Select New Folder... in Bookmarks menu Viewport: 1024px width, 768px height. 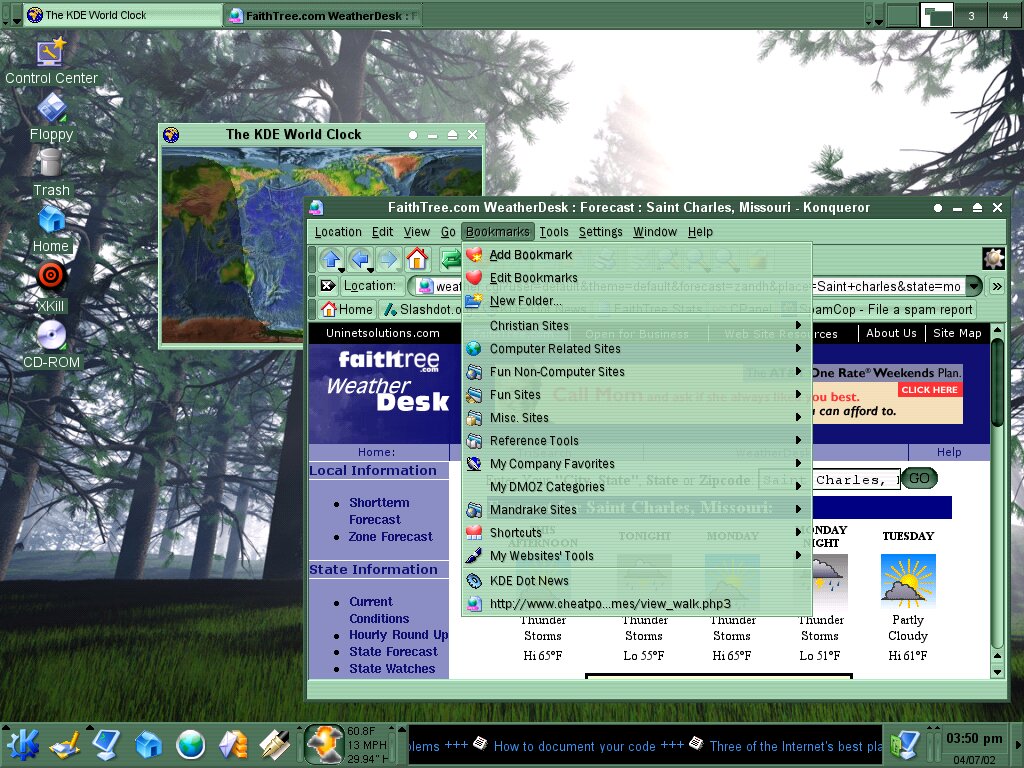[x=637, y=300]
